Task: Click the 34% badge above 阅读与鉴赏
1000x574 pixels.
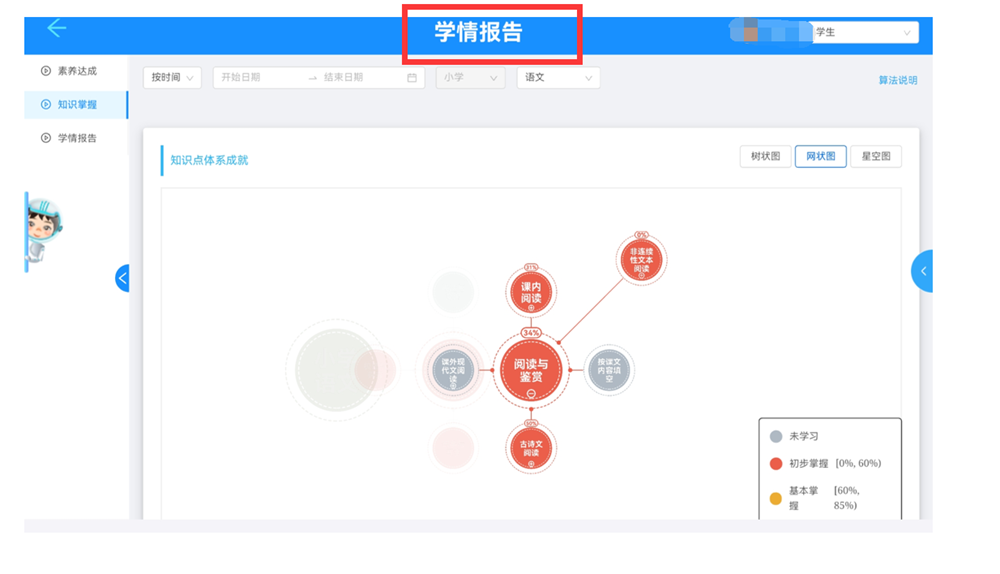Action: (x=531, y=332)
